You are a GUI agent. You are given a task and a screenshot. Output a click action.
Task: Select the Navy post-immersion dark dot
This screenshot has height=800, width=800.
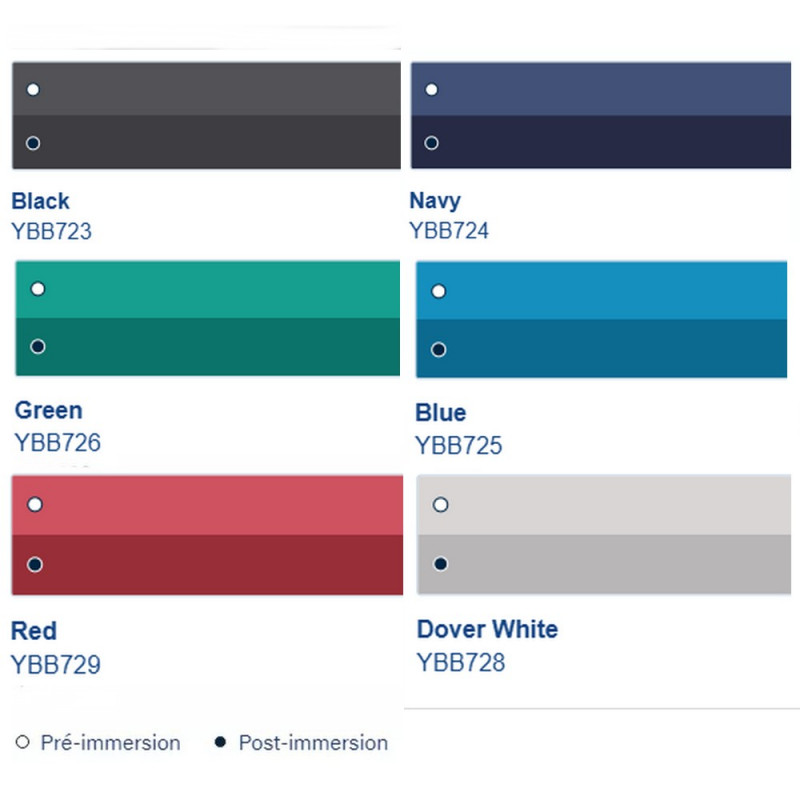click(x=432, y=143)
